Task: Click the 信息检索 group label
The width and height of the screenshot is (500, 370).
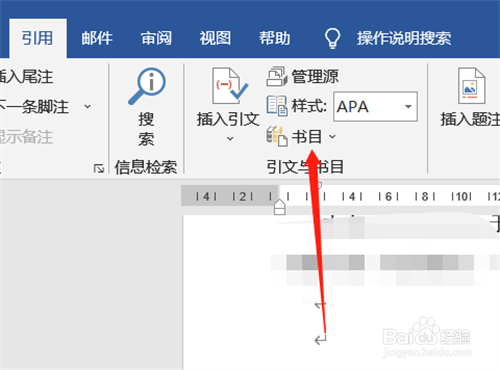Action: tap(146, 167)
